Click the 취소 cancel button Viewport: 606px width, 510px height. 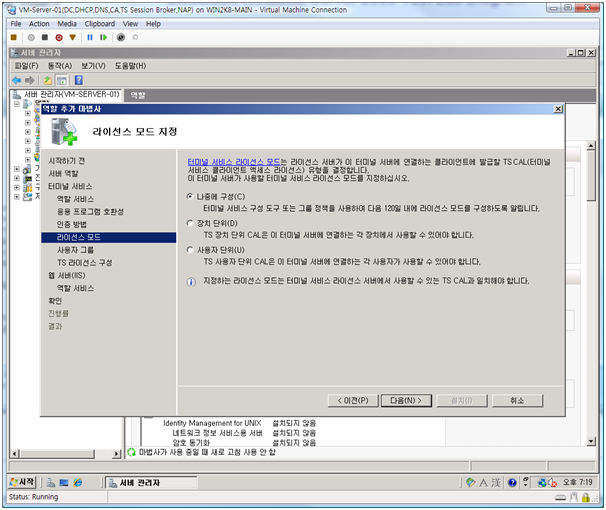(x=517, y=401)
